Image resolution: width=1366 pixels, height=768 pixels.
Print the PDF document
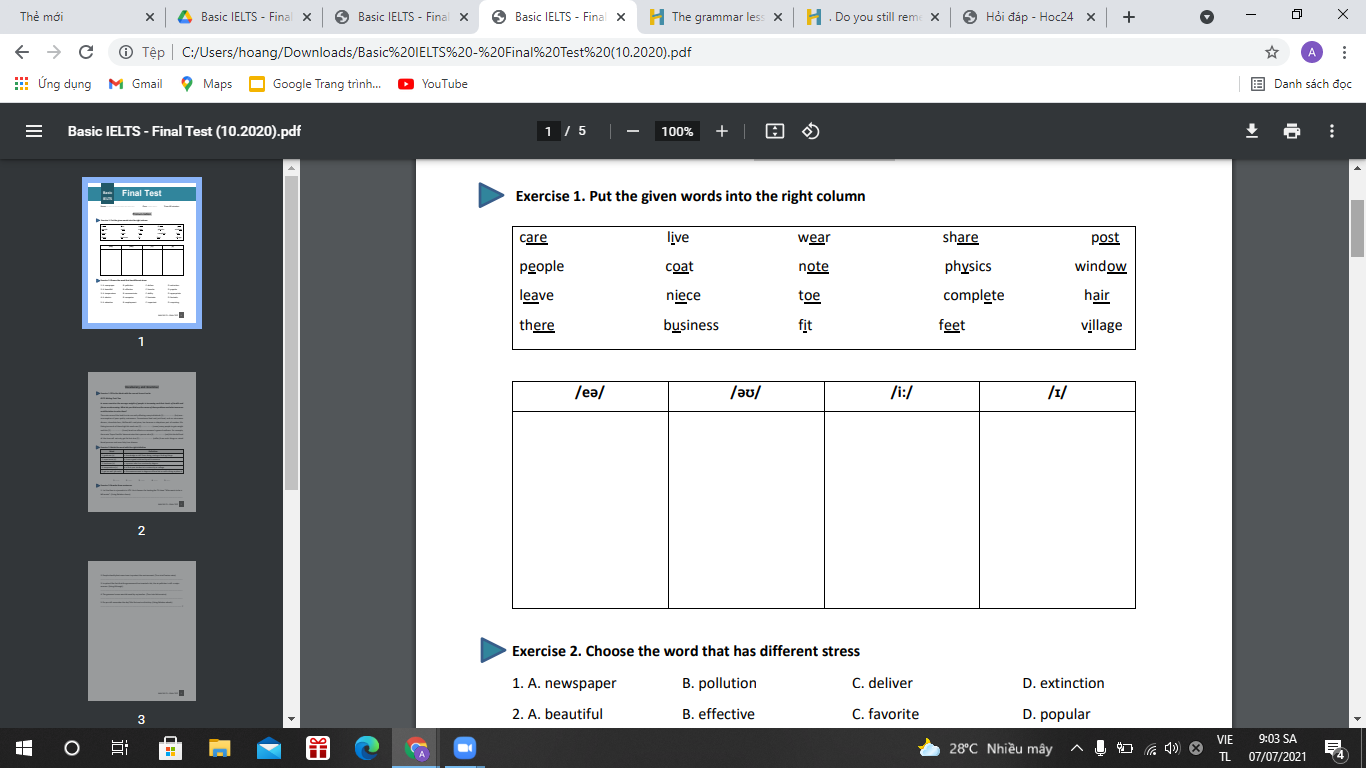(1292, 131)
